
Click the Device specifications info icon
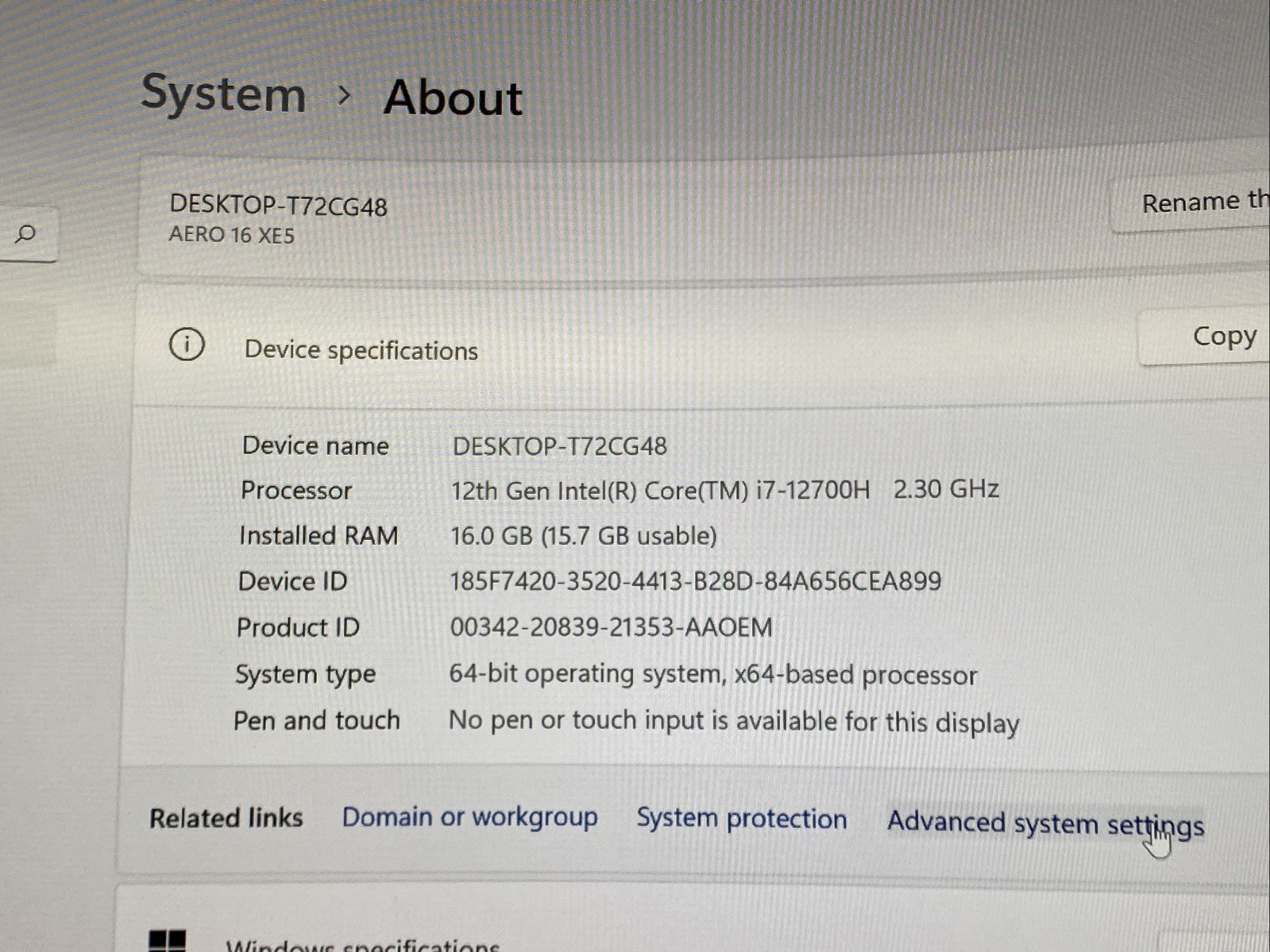pyautogui.click(x=187, y=345)
